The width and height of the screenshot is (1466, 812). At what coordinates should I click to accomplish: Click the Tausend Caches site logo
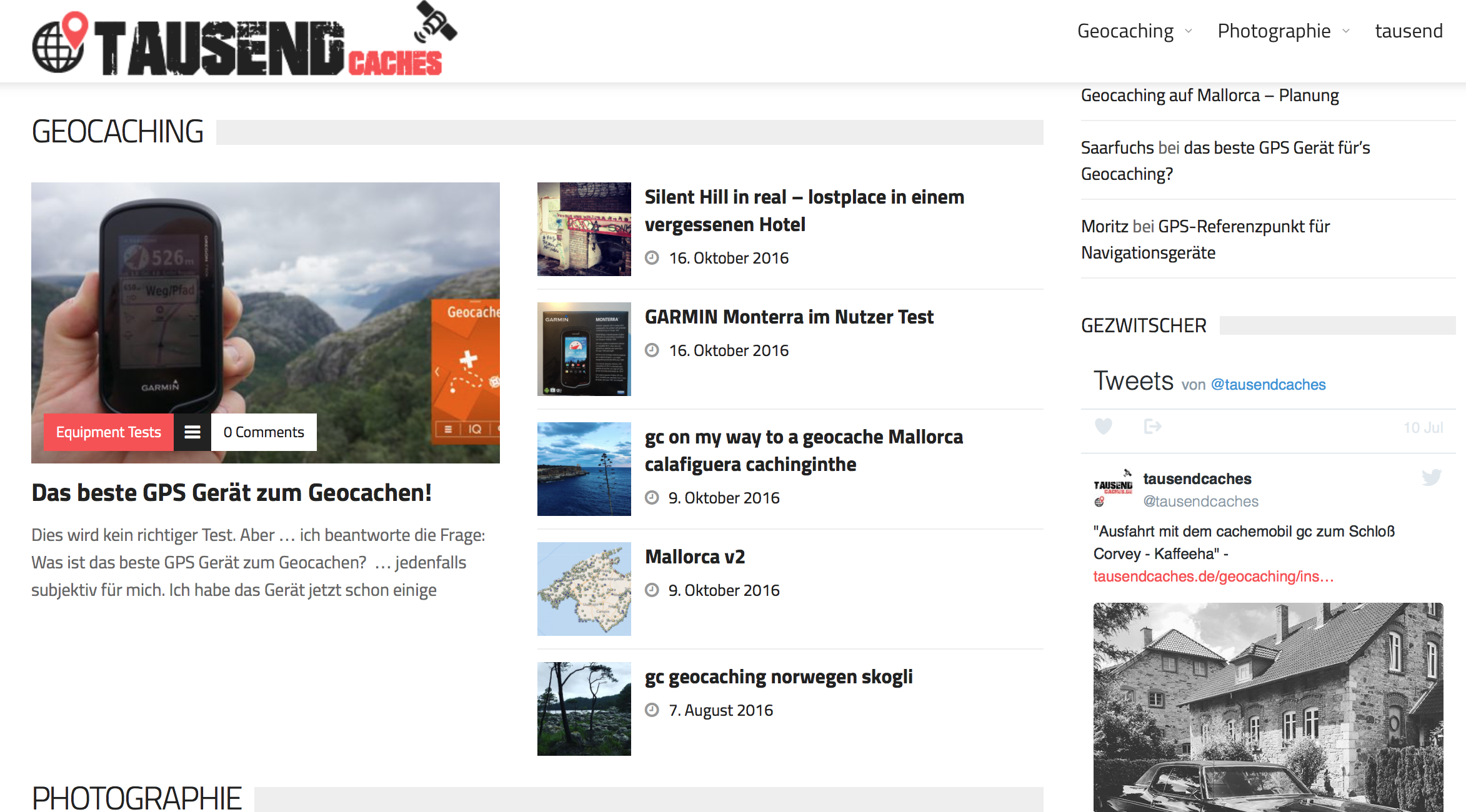244,40
